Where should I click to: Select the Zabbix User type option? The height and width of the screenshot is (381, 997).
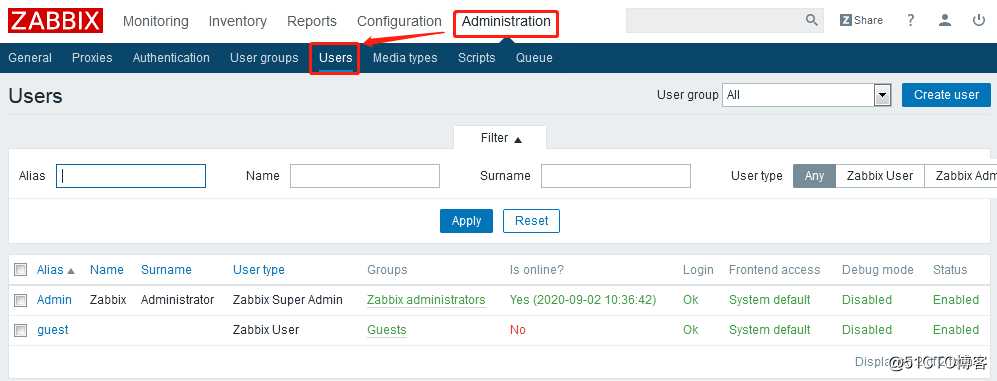pos(879,176)
